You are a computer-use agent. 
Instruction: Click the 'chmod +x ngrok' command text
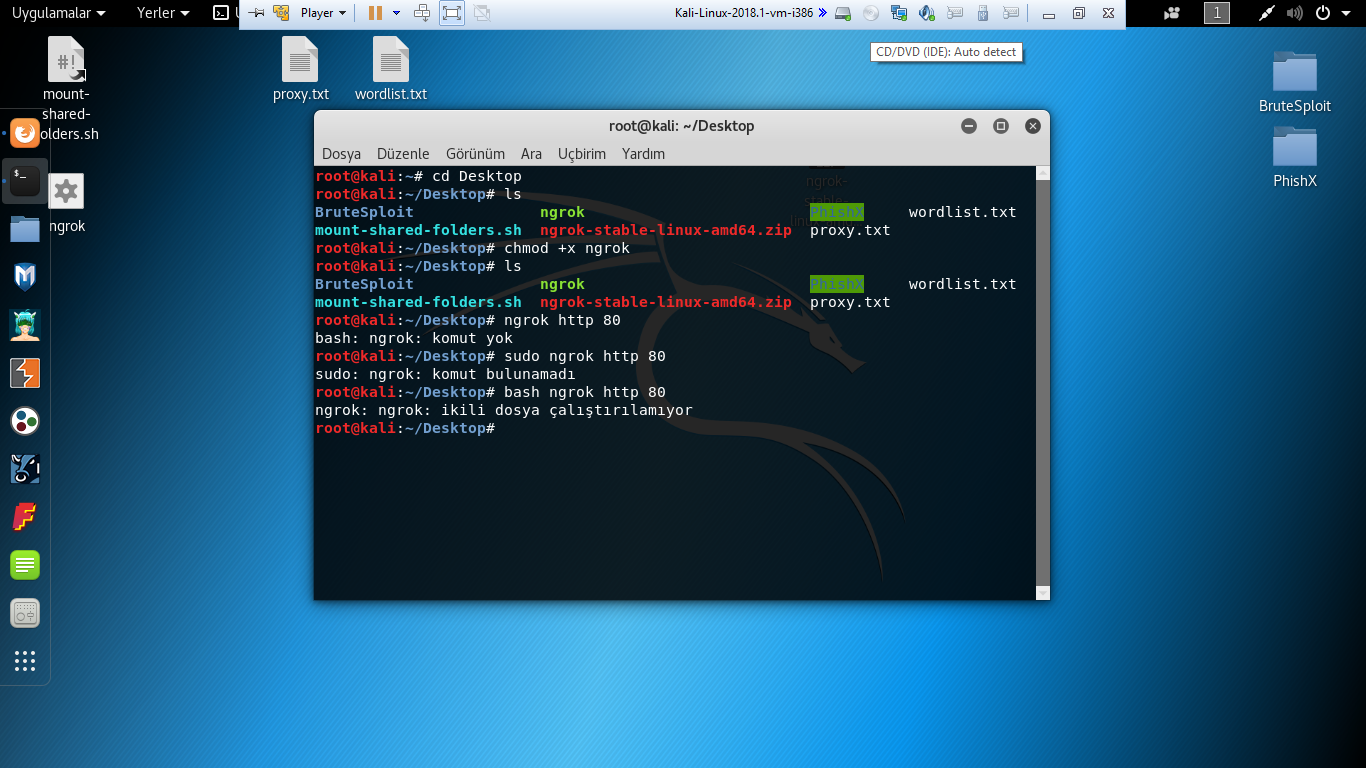(567, 248)
